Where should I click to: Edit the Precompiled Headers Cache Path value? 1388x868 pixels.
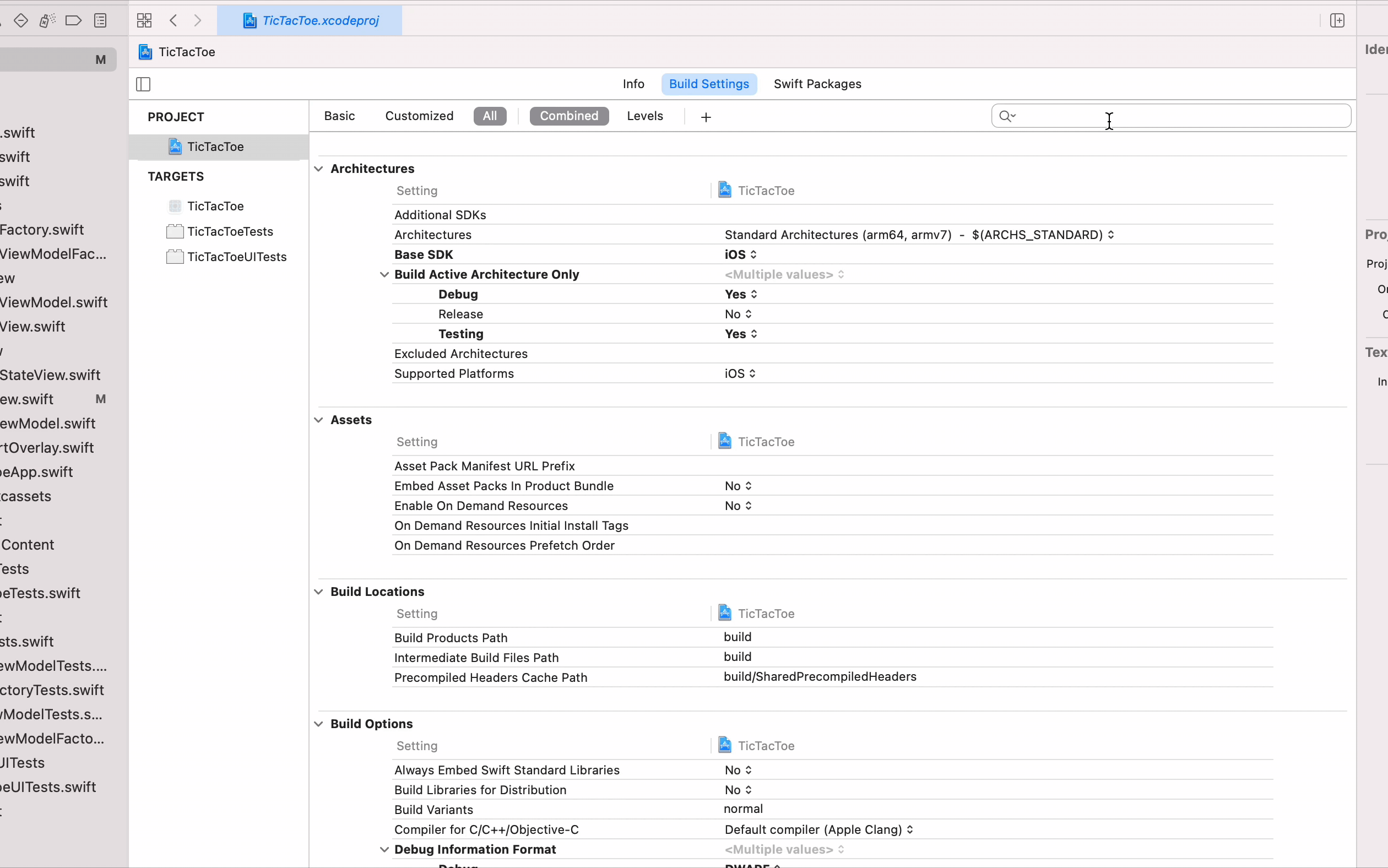click(820, 677)
